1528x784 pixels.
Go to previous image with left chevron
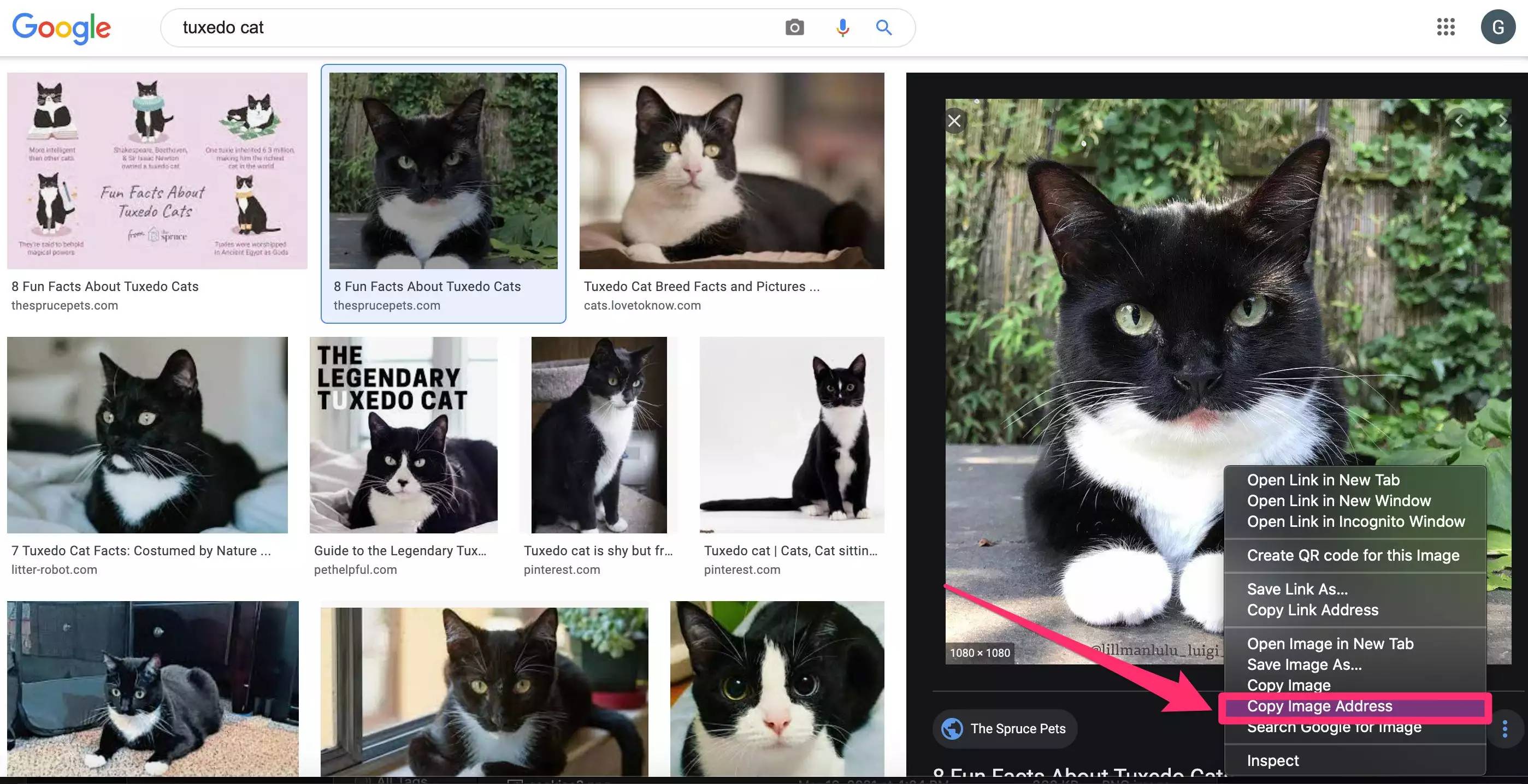[1459, 121]
